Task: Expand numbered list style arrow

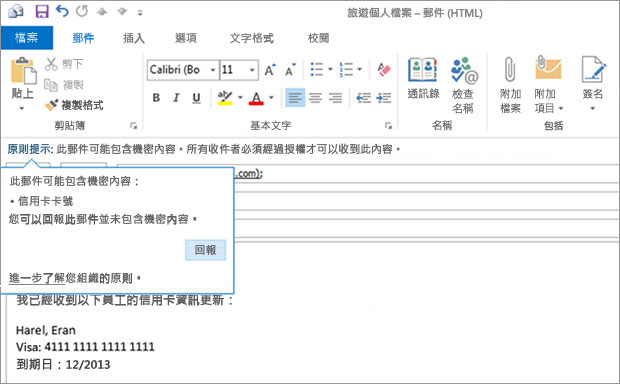Action: coord(359,70)
